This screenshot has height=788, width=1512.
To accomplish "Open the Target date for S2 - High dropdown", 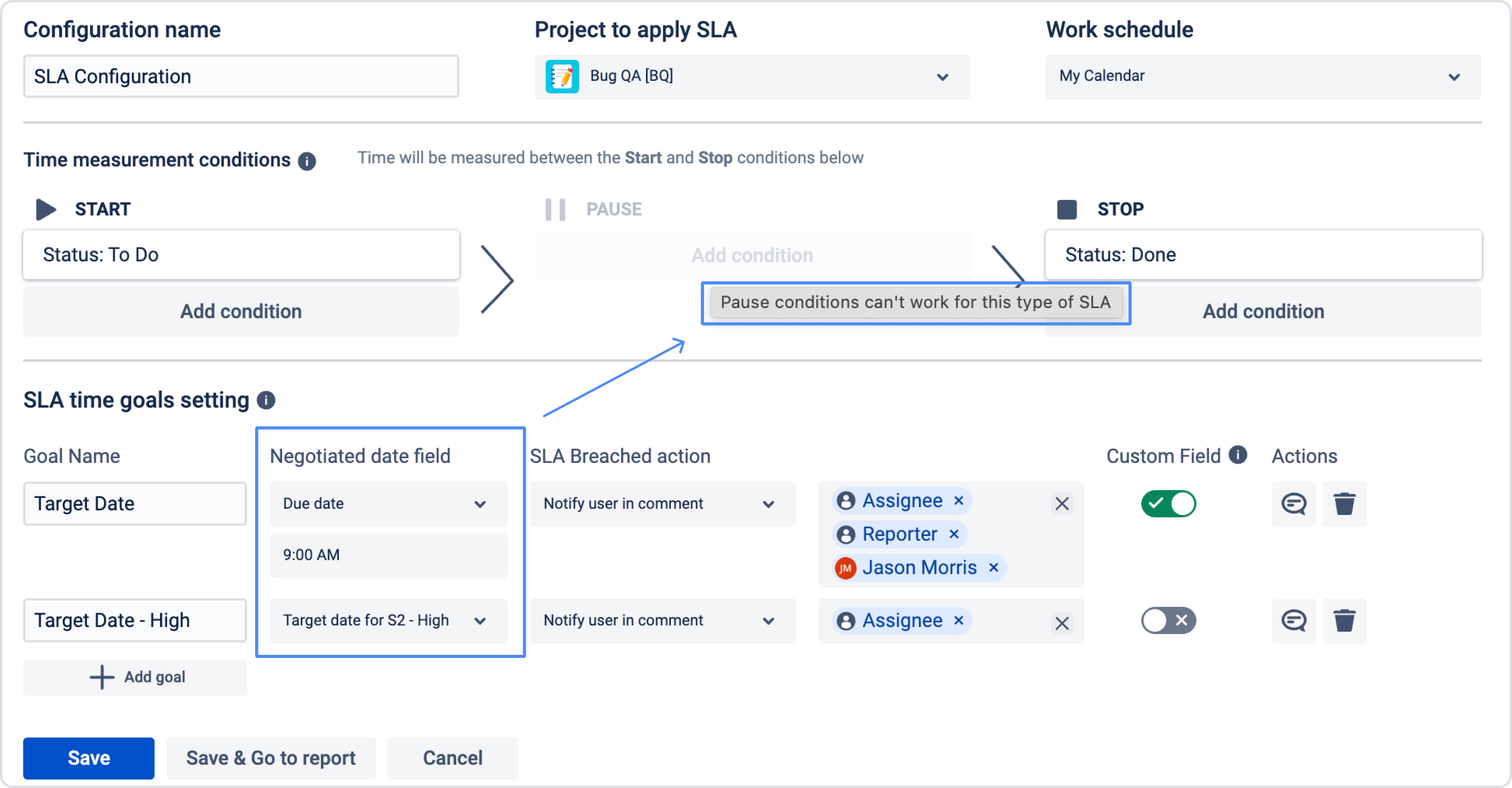I will (387, 620).
